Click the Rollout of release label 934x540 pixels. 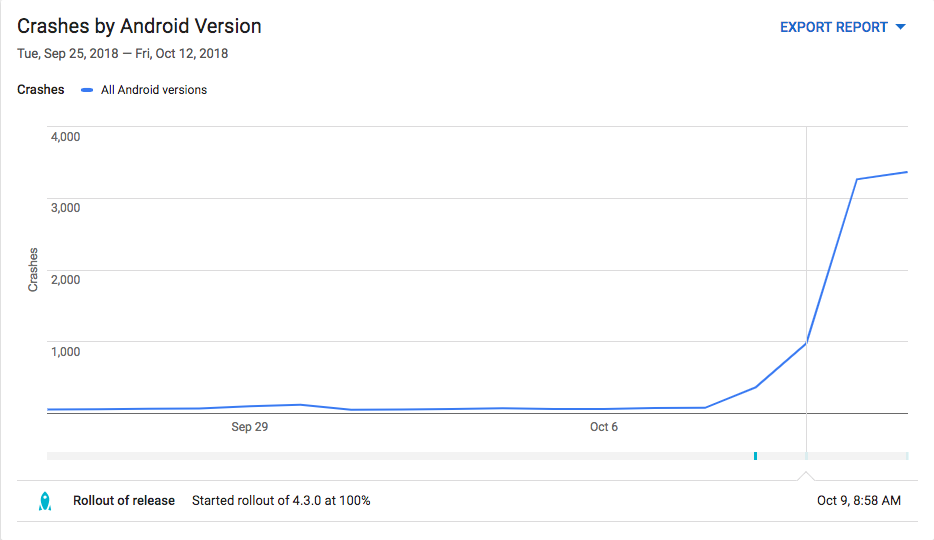coord(124,501)
